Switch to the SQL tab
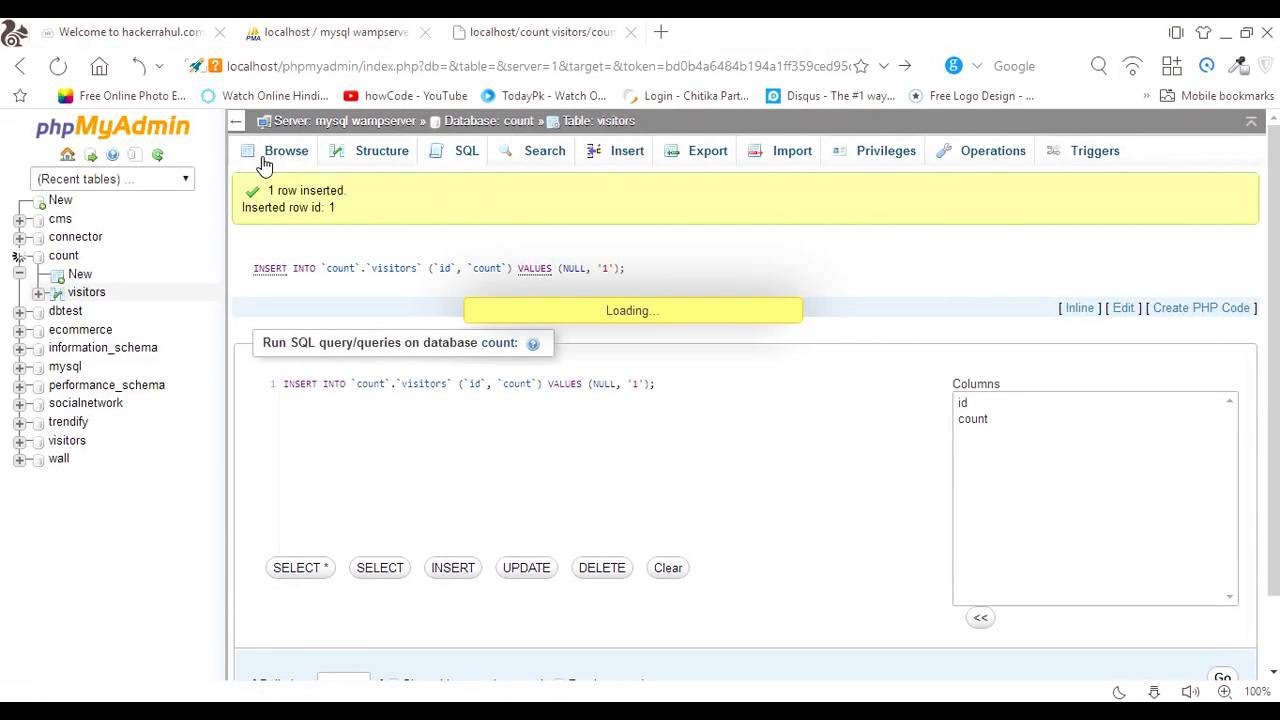The image size is (1280, 720). (455, 151)
